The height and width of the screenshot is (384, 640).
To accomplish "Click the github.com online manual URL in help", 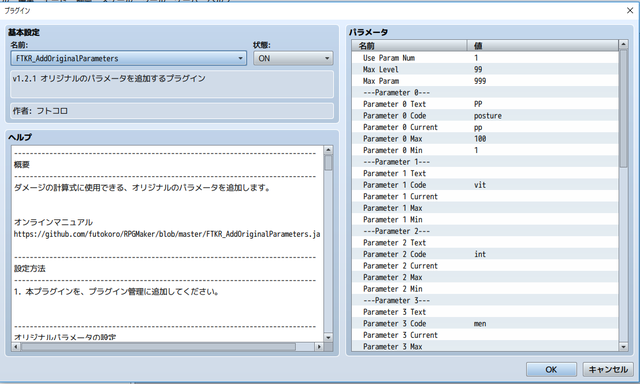I will click(x=167, y=234).
